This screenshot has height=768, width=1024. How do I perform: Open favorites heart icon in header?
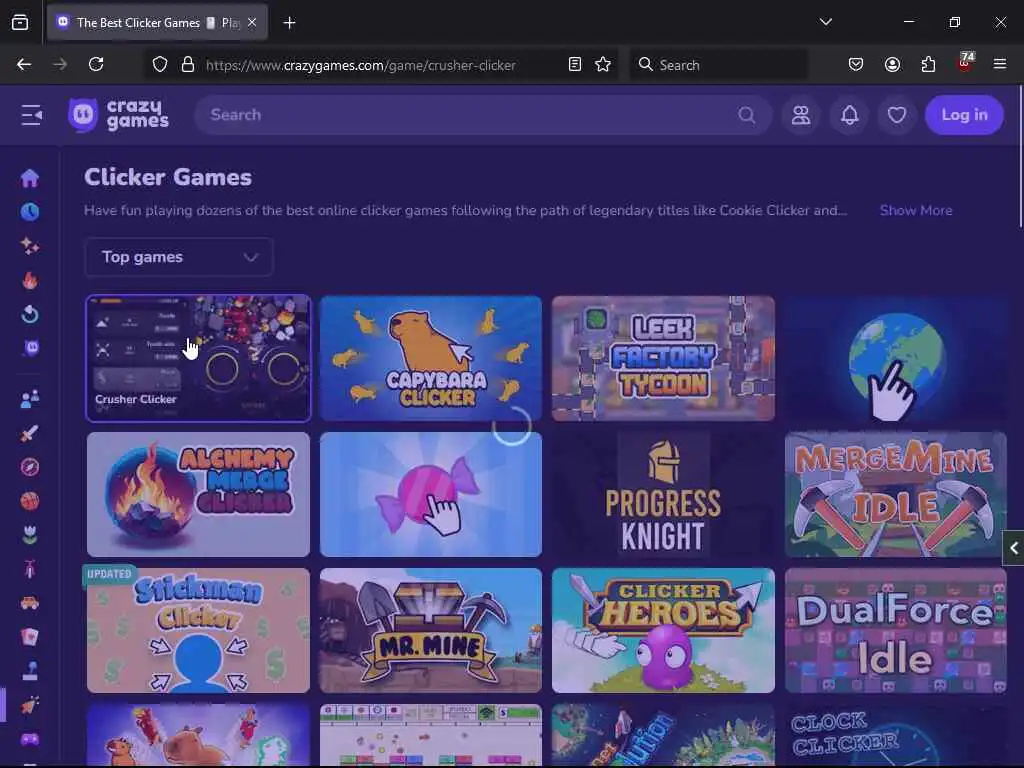(897, 115)
